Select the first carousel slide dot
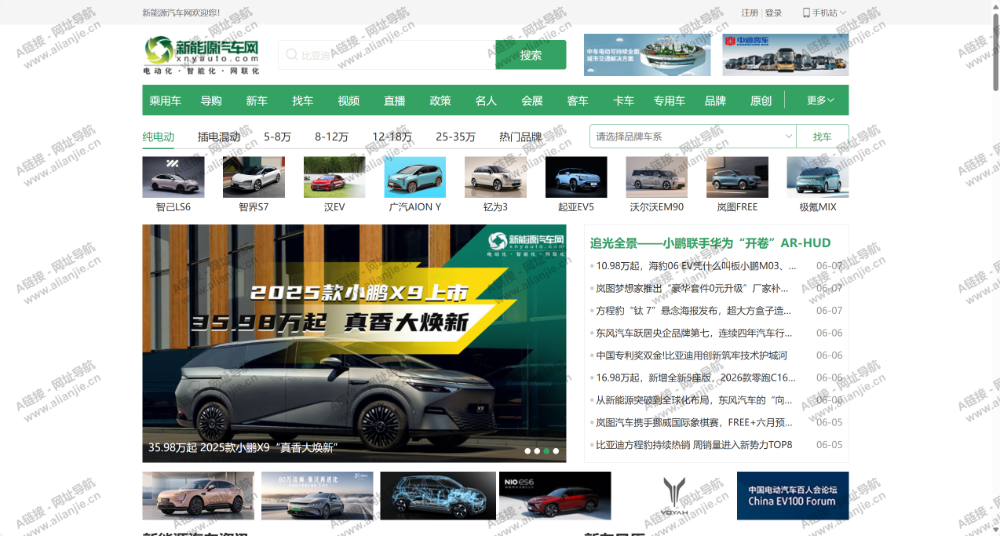Screen dimensions: 1000x536 pyautogui.click(x=527, y=450)
